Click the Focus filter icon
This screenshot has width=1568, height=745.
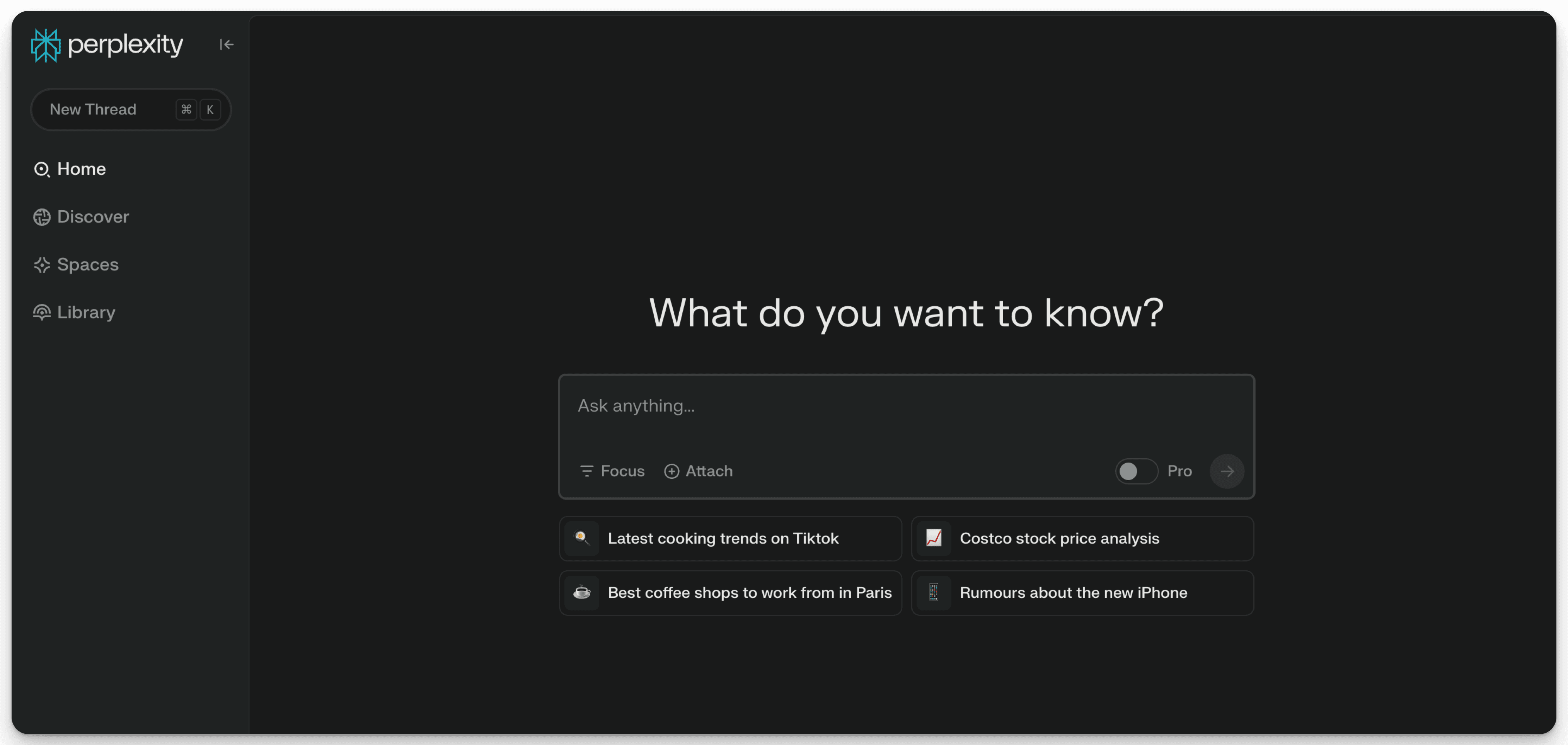point(586,471)
